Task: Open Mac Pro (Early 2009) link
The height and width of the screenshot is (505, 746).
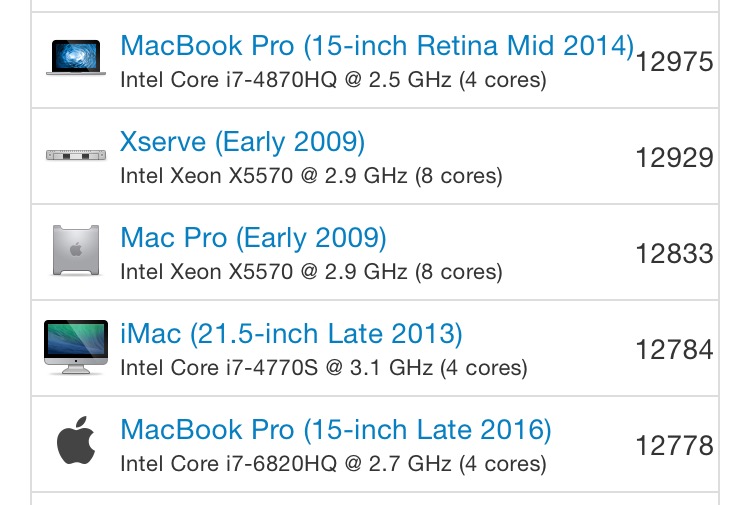Action: coord(254,238)
